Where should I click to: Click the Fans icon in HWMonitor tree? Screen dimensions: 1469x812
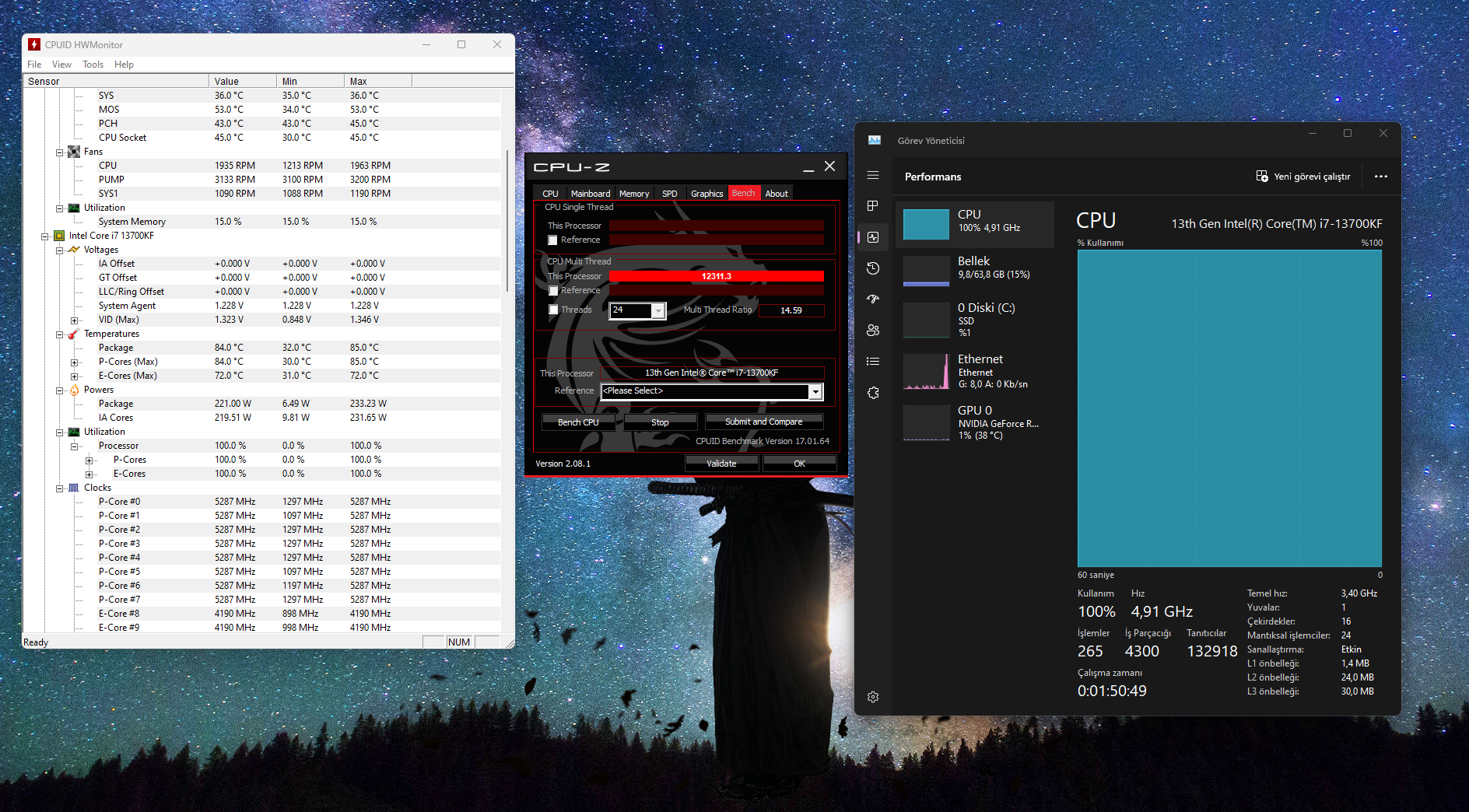[x=74, y=152]
